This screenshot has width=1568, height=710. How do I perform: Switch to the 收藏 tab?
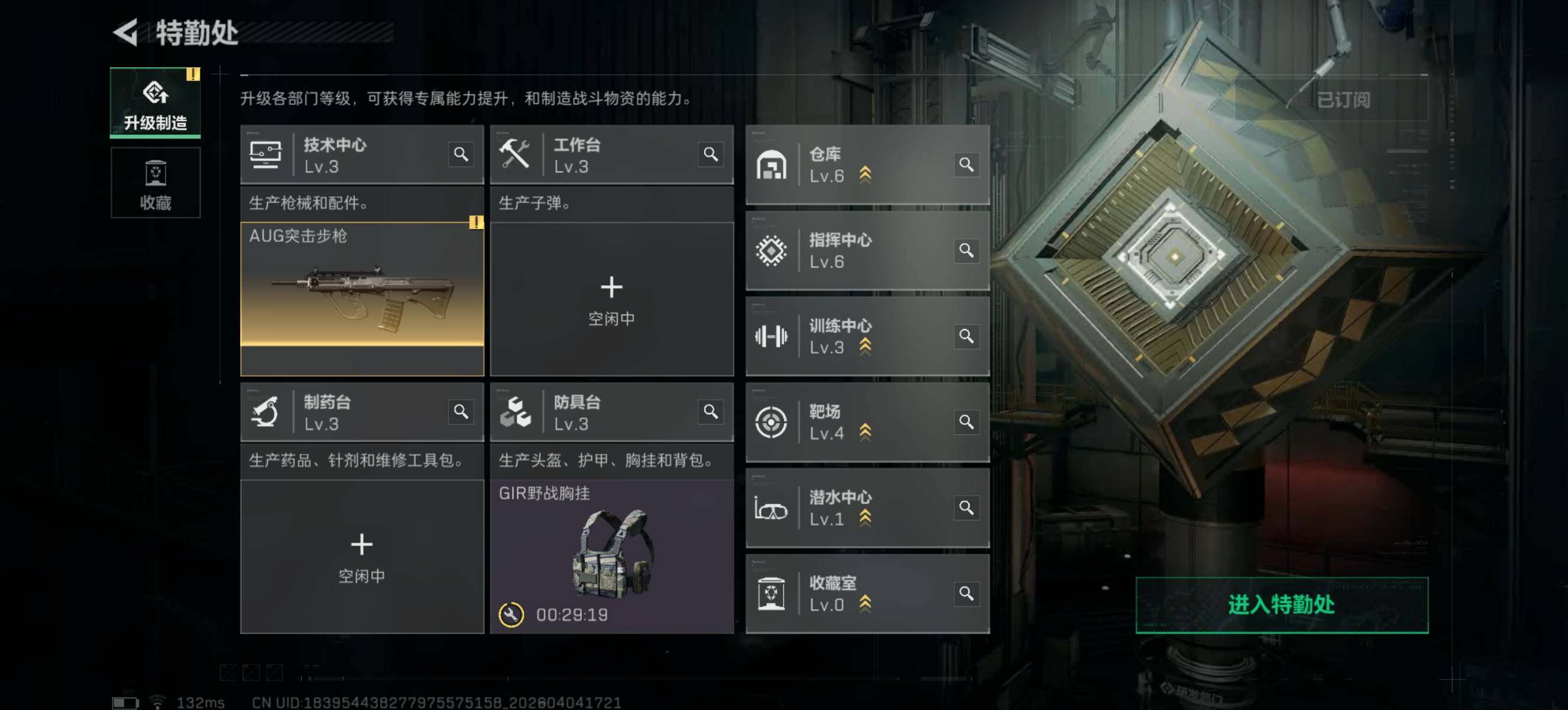(x=155, y=183)
